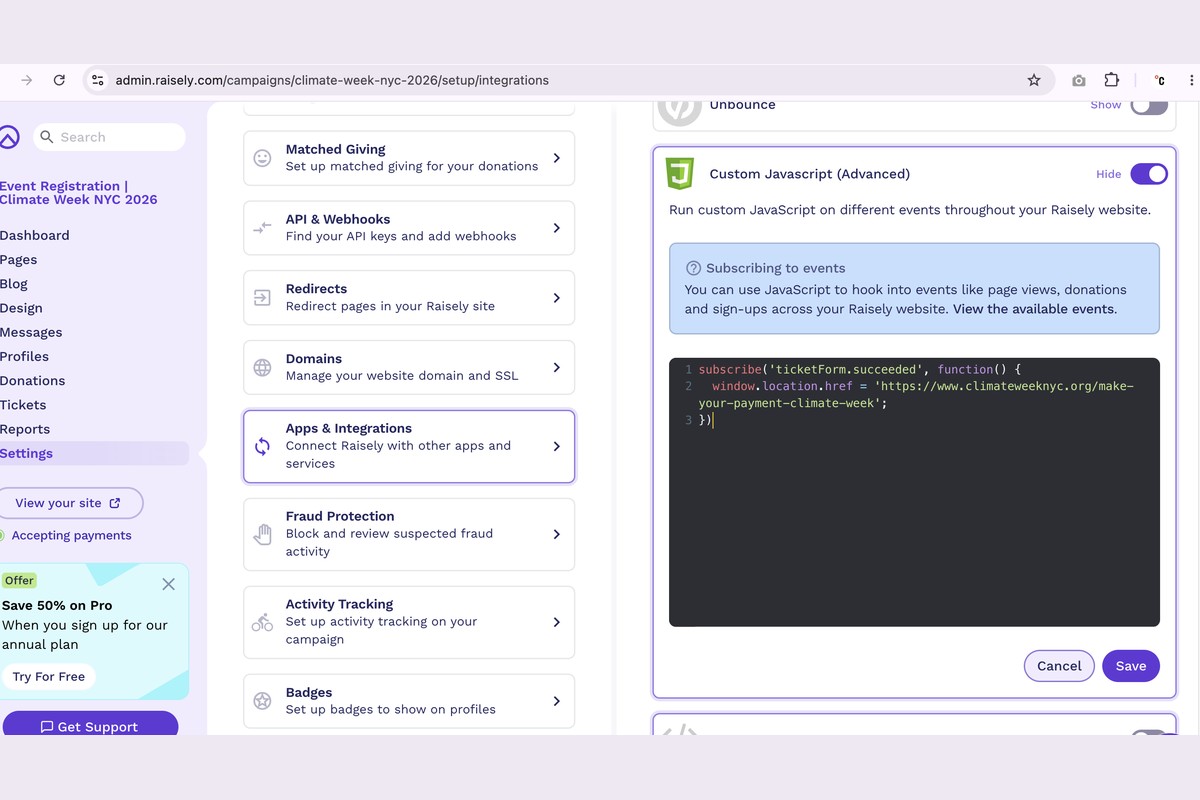Open Domains via its right chevron
Image resolution: width=1200 pixels, height=800 pixels.
(x=557, y=367)
